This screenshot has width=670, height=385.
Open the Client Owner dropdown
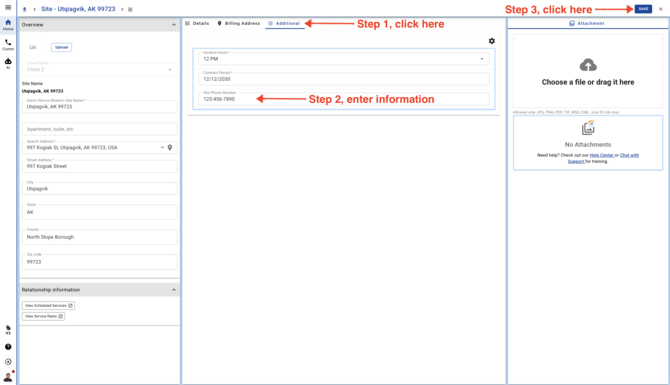[x=99, y=69]
